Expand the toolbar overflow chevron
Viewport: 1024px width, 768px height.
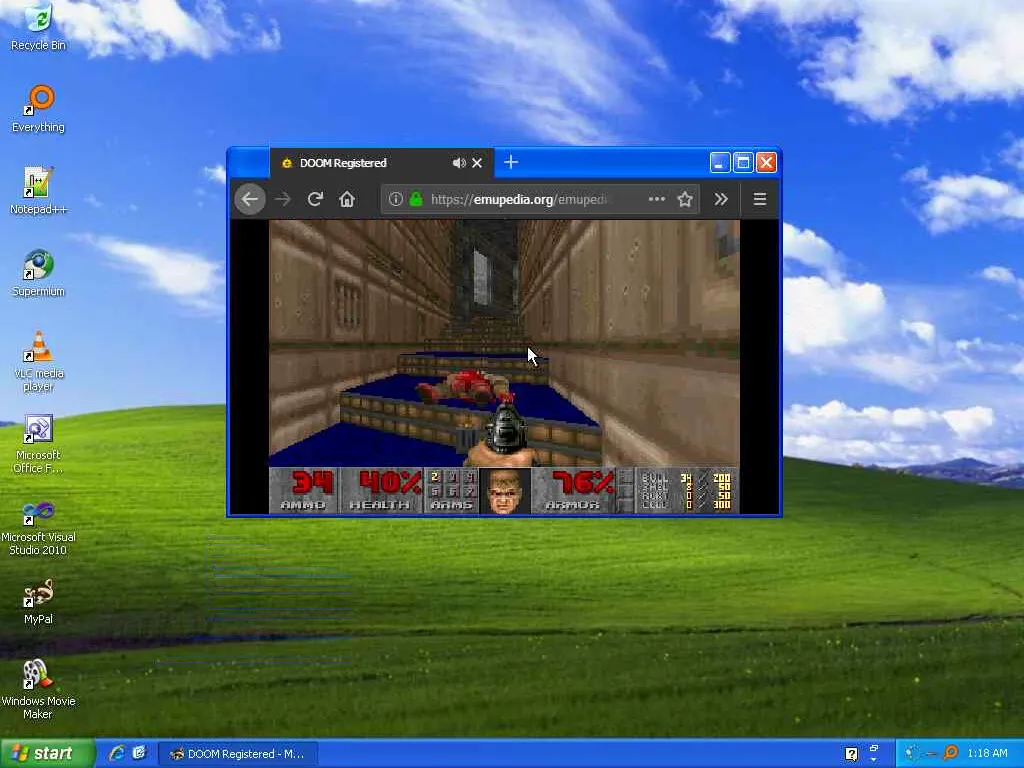pos(721,199)
